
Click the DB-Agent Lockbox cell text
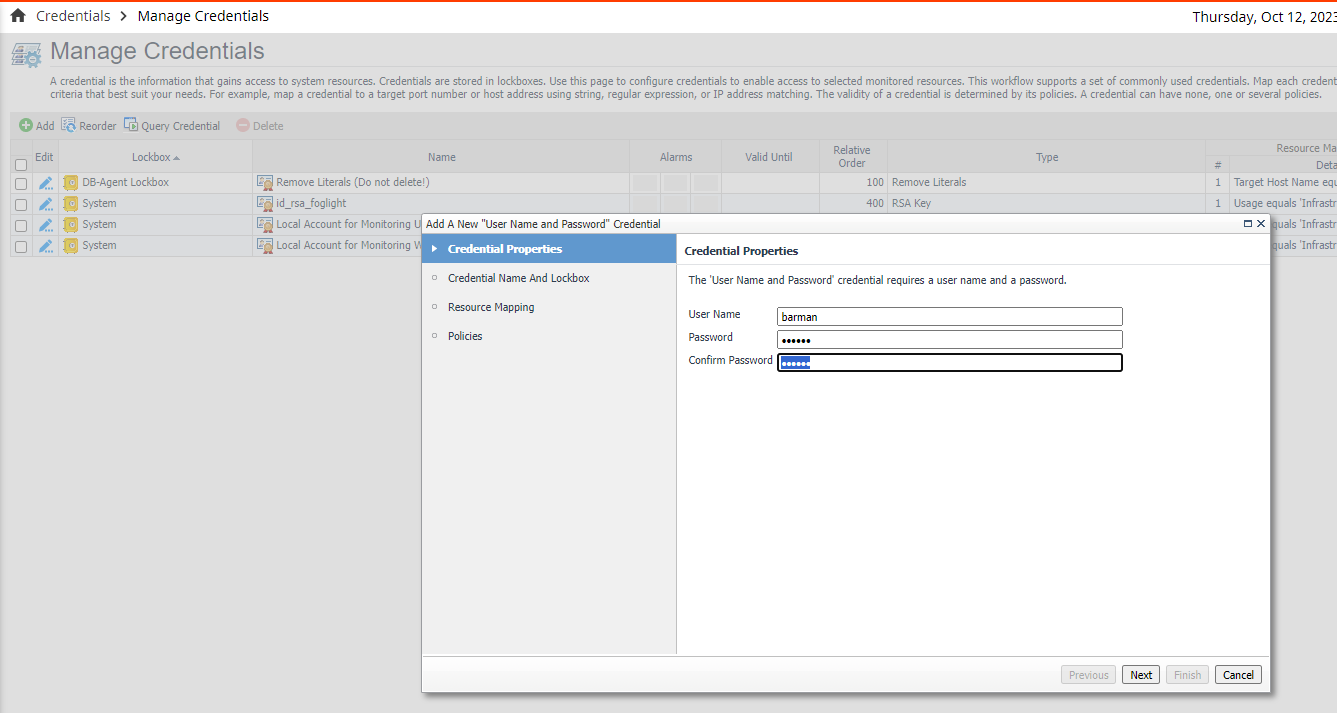tap(126, 183)
